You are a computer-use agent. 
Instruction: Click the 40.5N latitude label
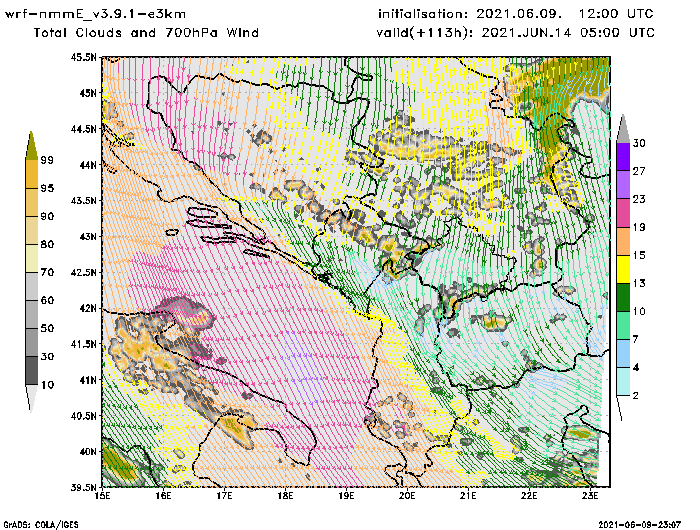[83, 416]
